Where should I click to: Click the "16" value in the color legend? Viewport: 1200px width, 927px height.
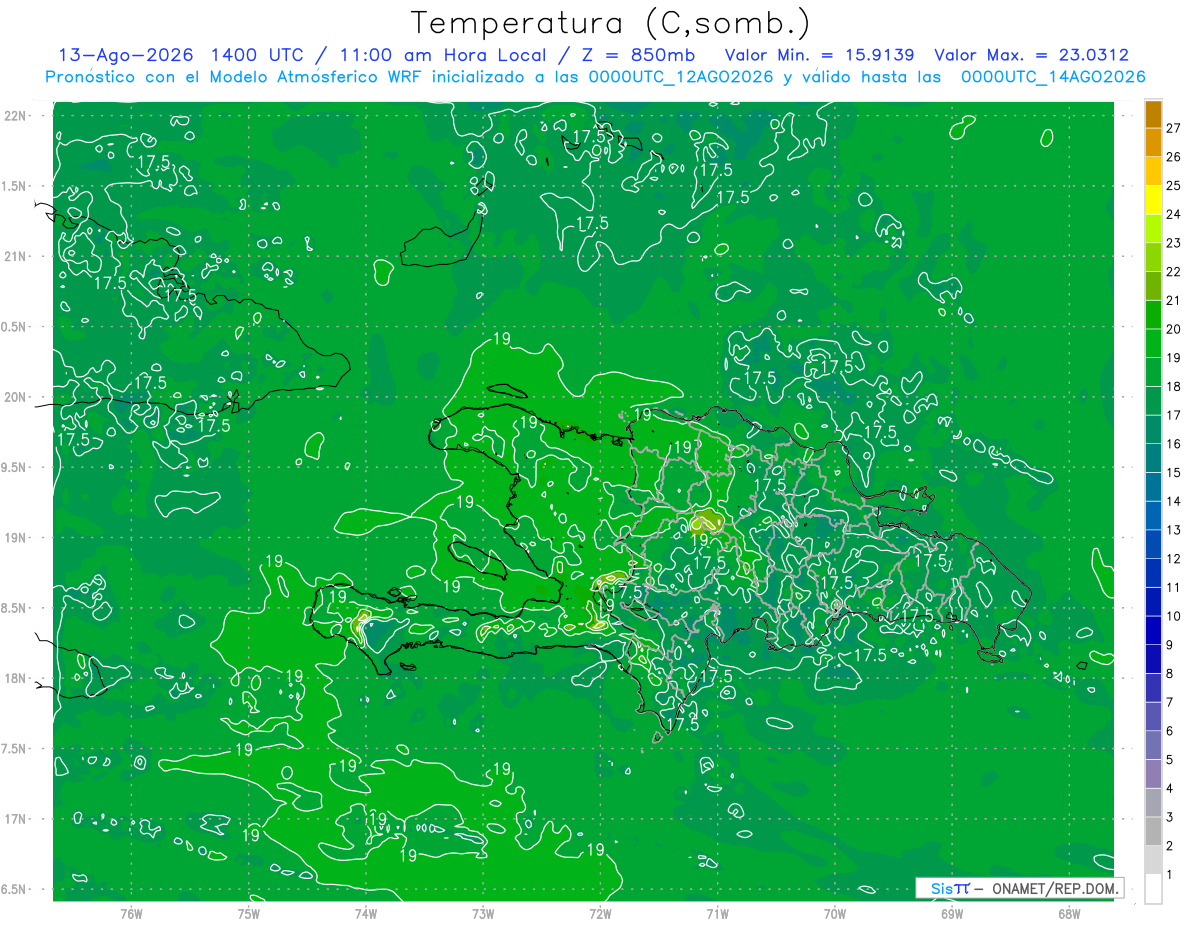click(1174, 444)
